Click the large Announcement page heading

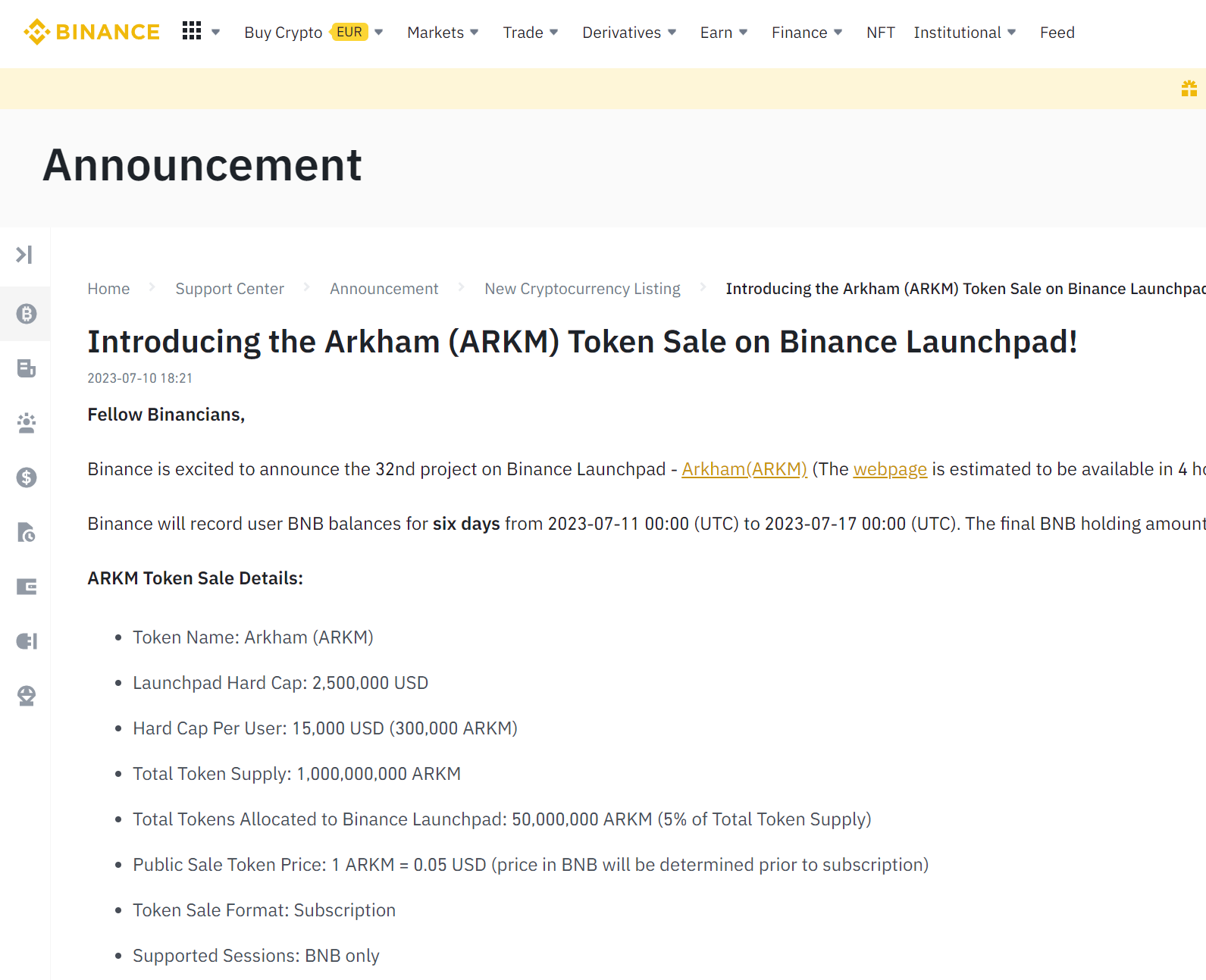[x=202, y=165]
